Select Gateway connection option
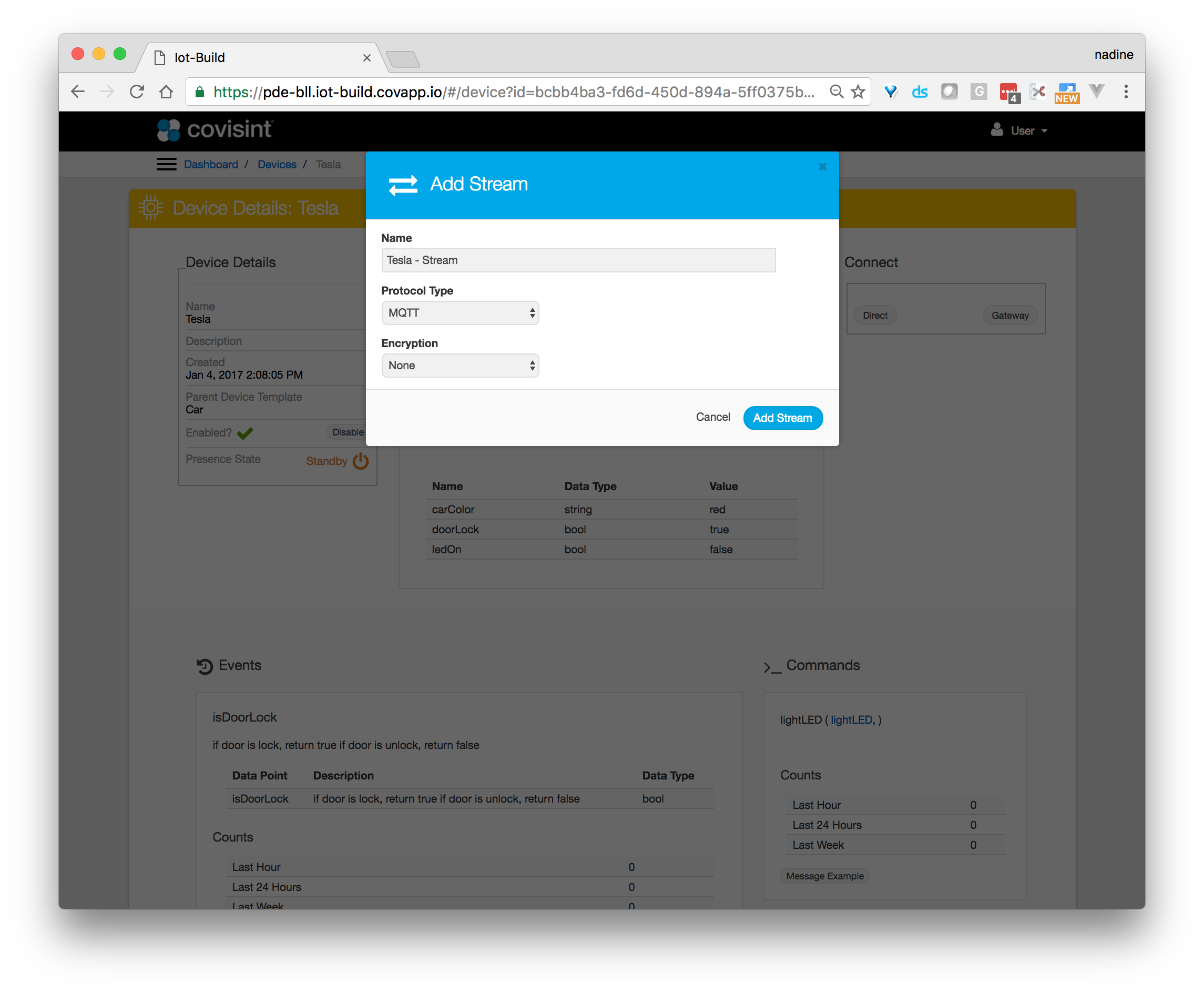Image resolution: width=1204 pixels, height=993 pixels. [1009, 315]
